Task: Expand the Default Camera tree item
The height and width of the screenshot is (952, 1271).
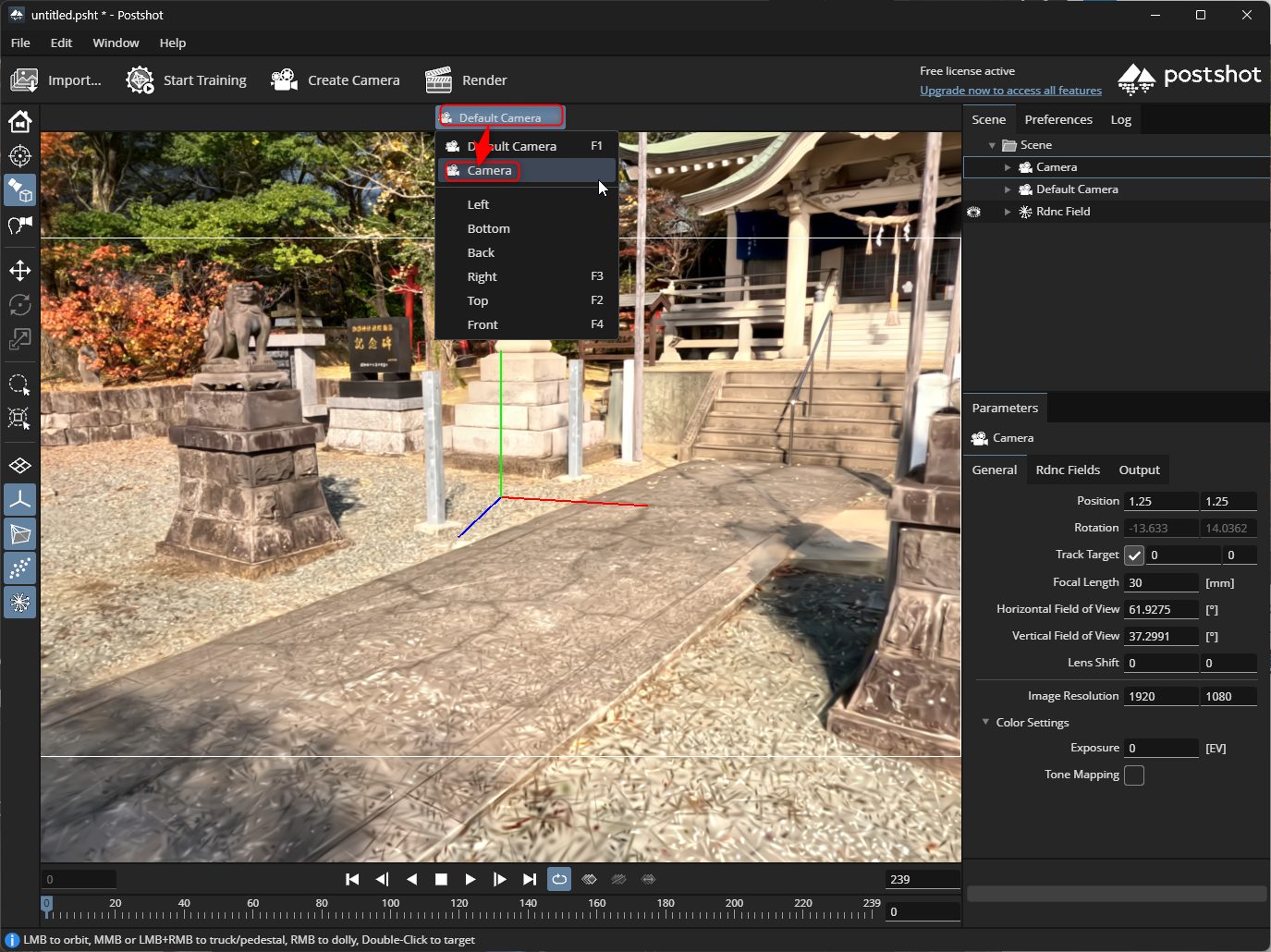Action: point(1008,189)
